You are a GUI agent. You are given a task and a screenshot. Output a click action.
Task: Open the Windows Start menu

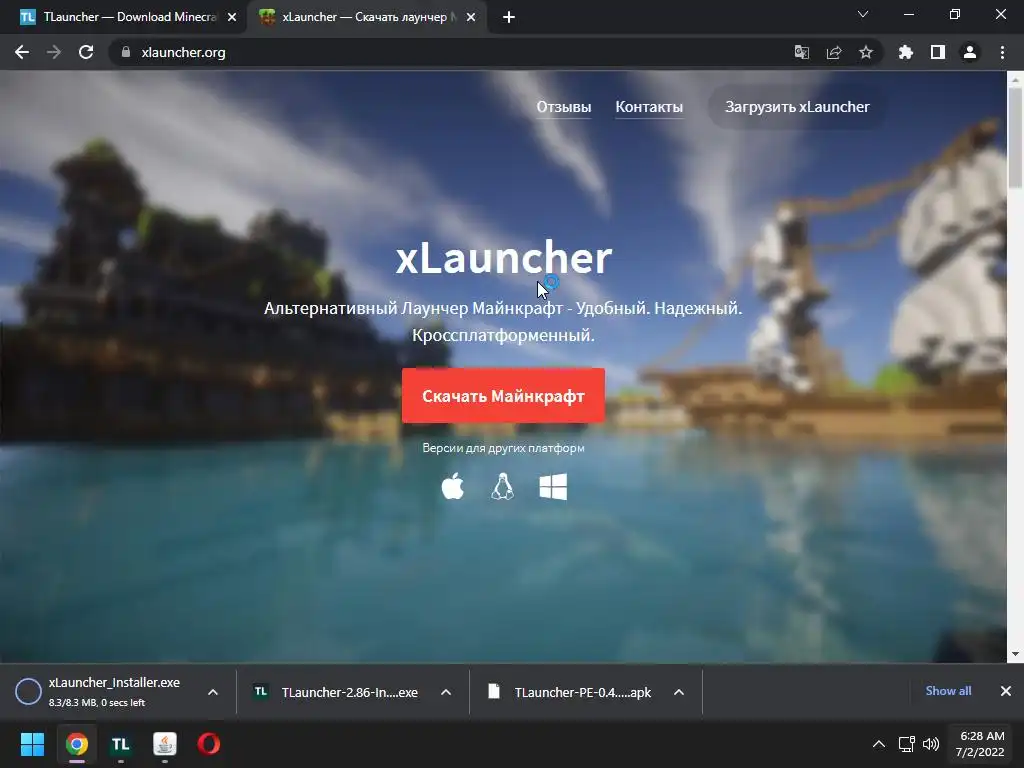[x=32, y=744]
